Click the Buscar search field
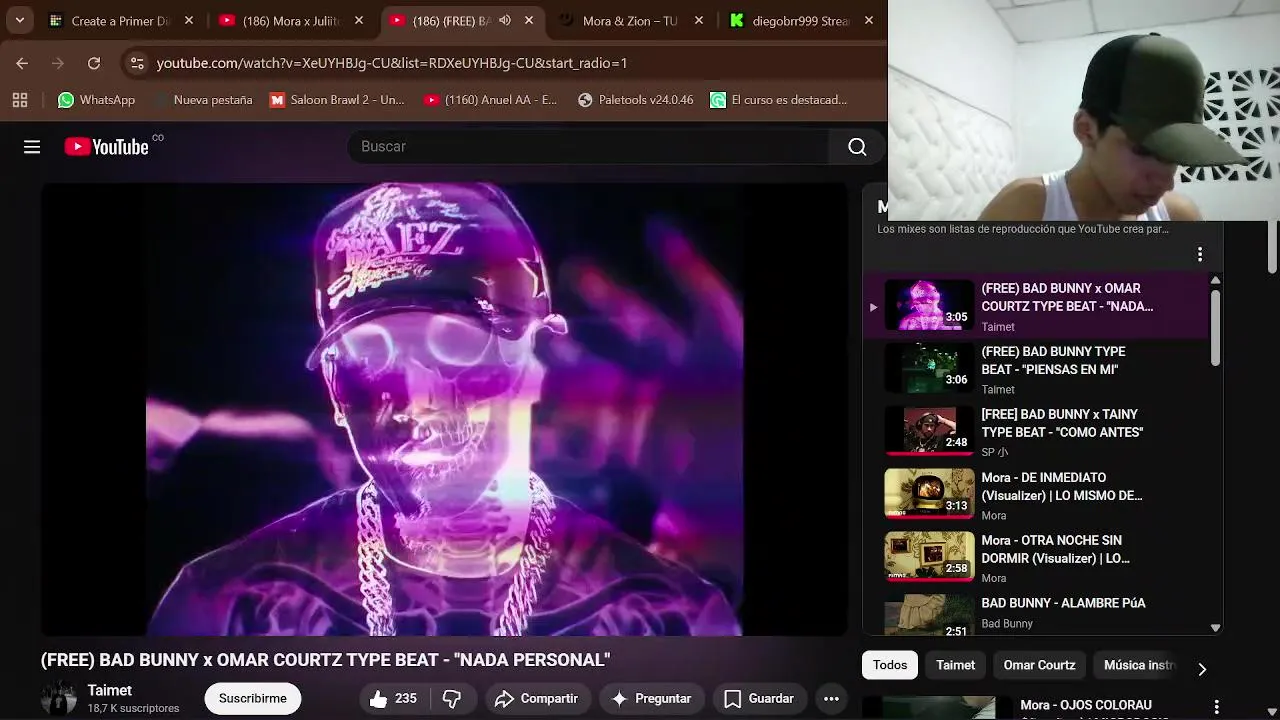This screenshot has width=1280, height=720. point(590,147)
